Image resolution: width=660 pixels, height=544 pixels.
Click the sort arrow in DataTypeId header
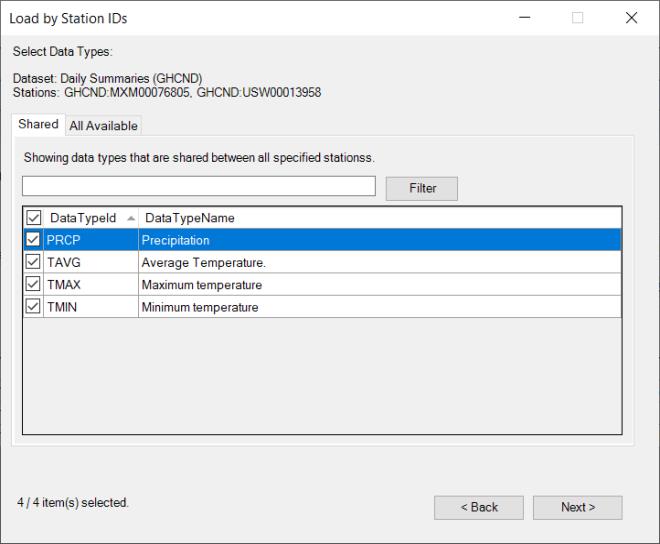pyautogui.click(x=131, y=218)
